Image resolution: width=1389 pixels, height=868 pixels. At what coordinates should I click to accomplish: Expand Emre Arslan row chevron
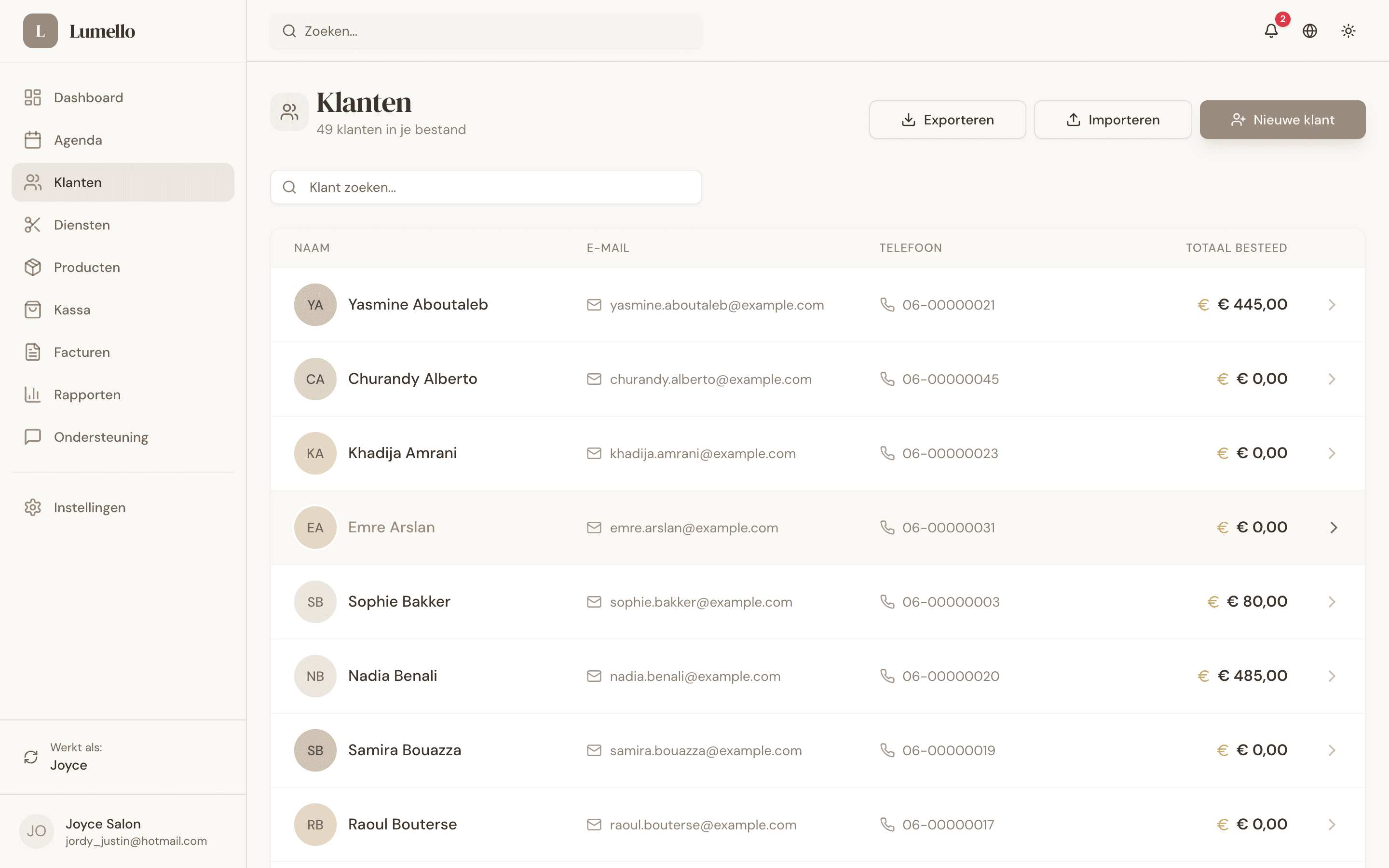point(1334,528)
